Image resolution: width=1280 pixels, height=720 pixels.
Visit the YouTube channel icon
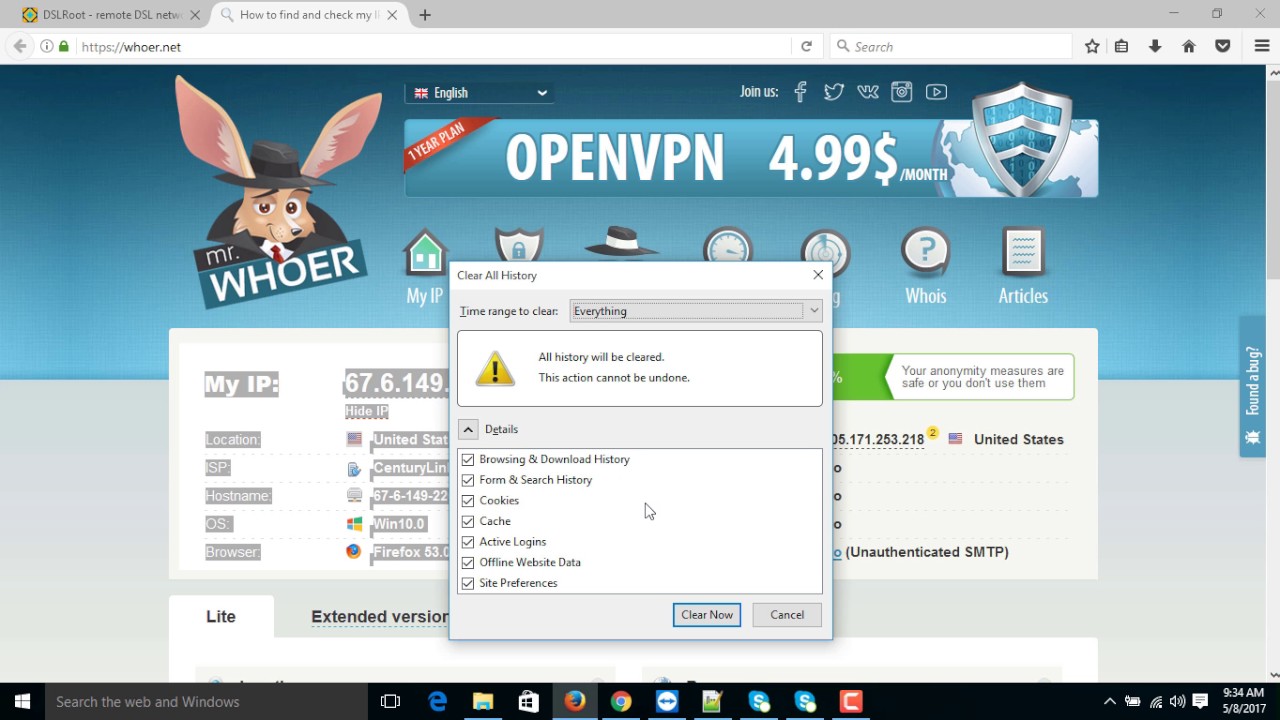pyautogui.click(x=936, y=92)
